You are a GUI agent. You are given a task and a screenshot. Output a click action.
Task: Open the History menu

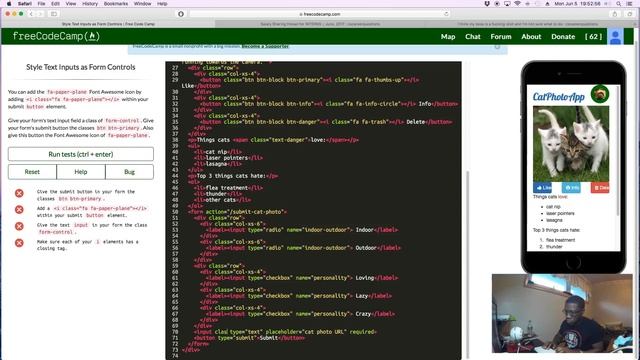pyautogui.click(x=90, y=3)
